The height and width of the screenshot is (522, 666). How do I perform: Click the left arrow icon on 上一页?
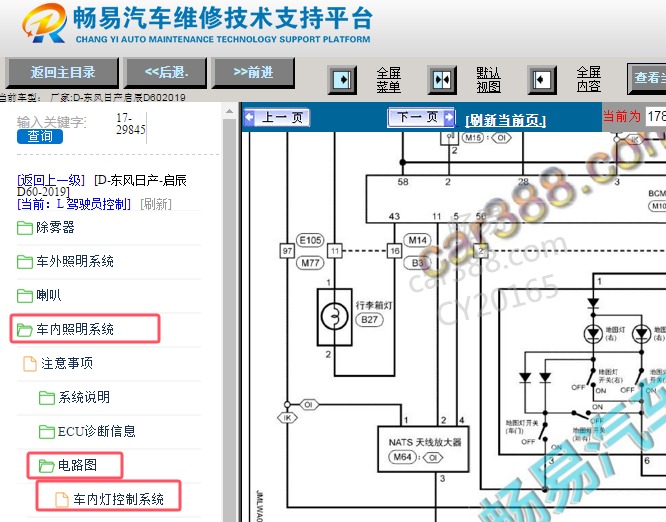pyautogui.click(x=249, y=117)
